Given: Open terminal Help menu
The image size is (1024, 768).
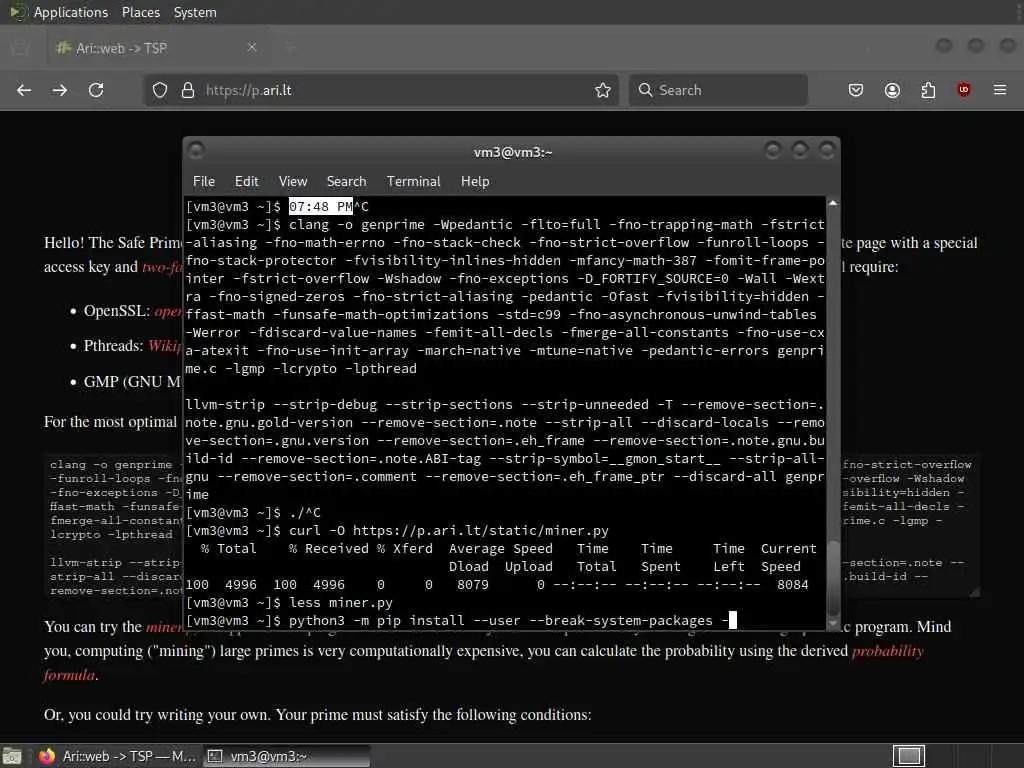Looking at the screenshot, I should pyautogui.click(x=475, y=182).
